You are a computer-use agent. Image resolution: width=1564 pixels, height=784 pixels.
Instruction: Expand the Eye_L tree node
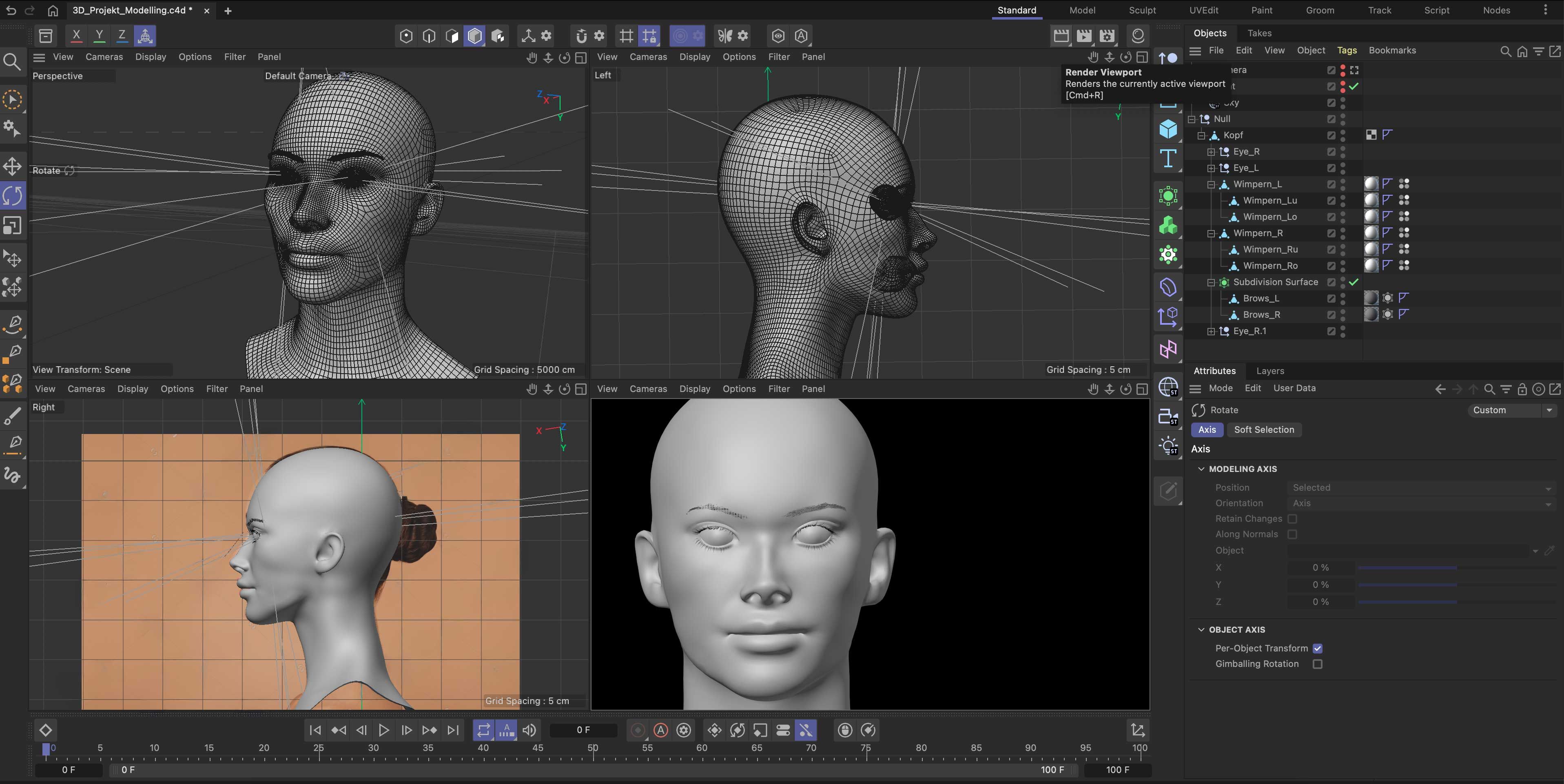[1211, 168]
